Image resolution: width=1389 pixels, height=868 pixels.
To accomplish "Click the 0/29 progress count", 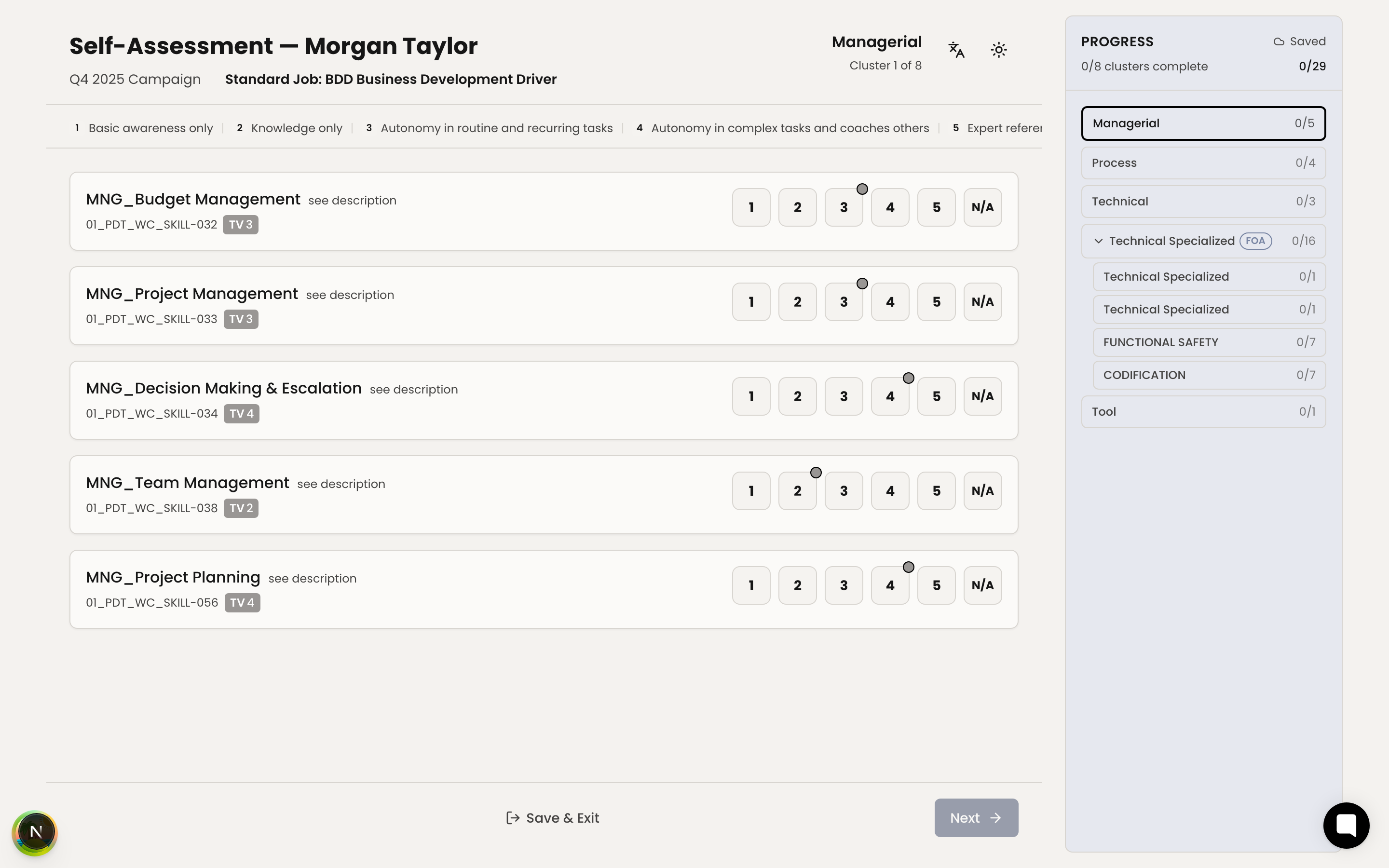I will pos(1312,66).
